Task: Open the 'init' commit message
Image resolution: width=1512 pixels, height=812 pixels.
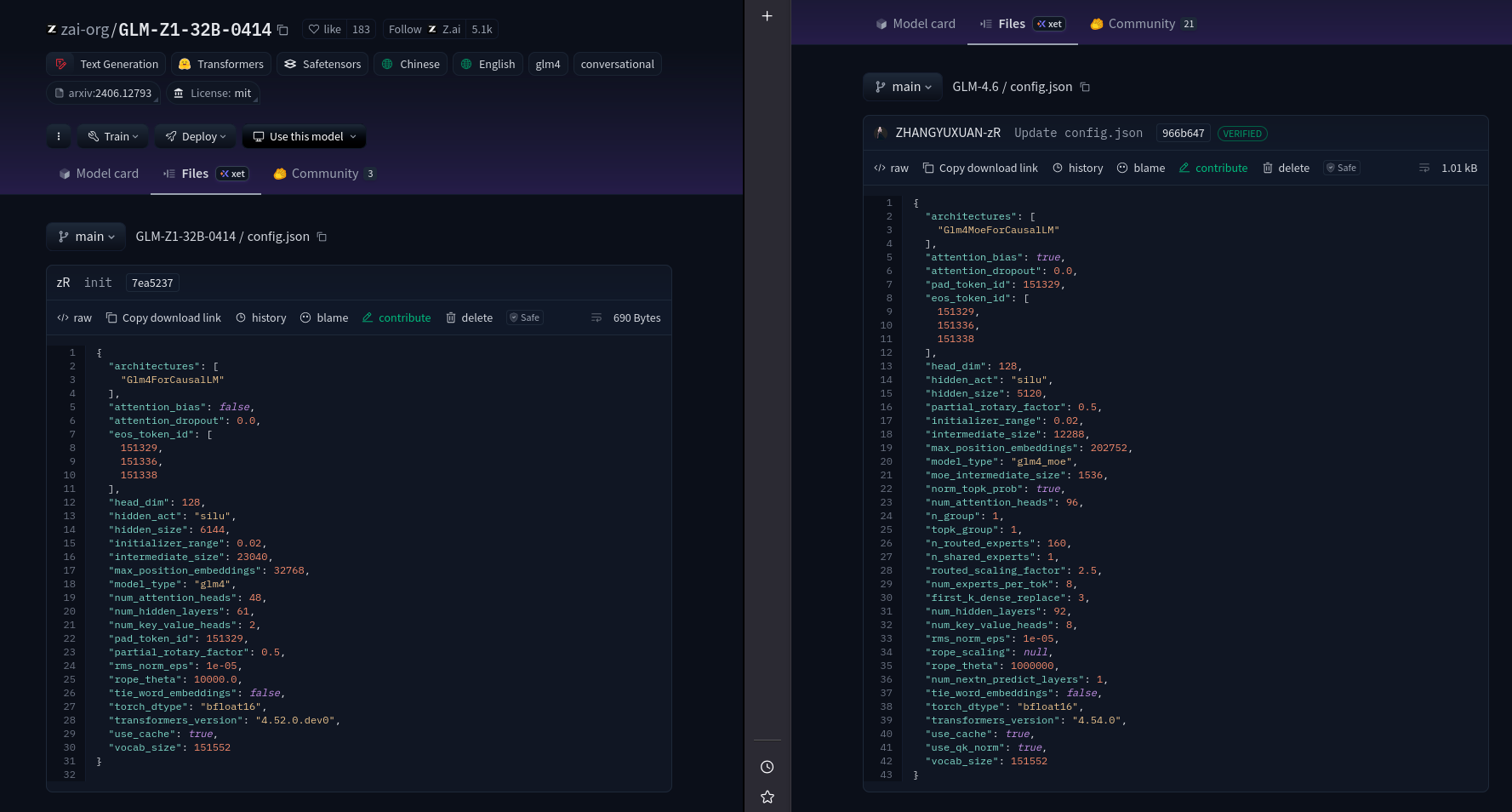Action: point(98,283)
